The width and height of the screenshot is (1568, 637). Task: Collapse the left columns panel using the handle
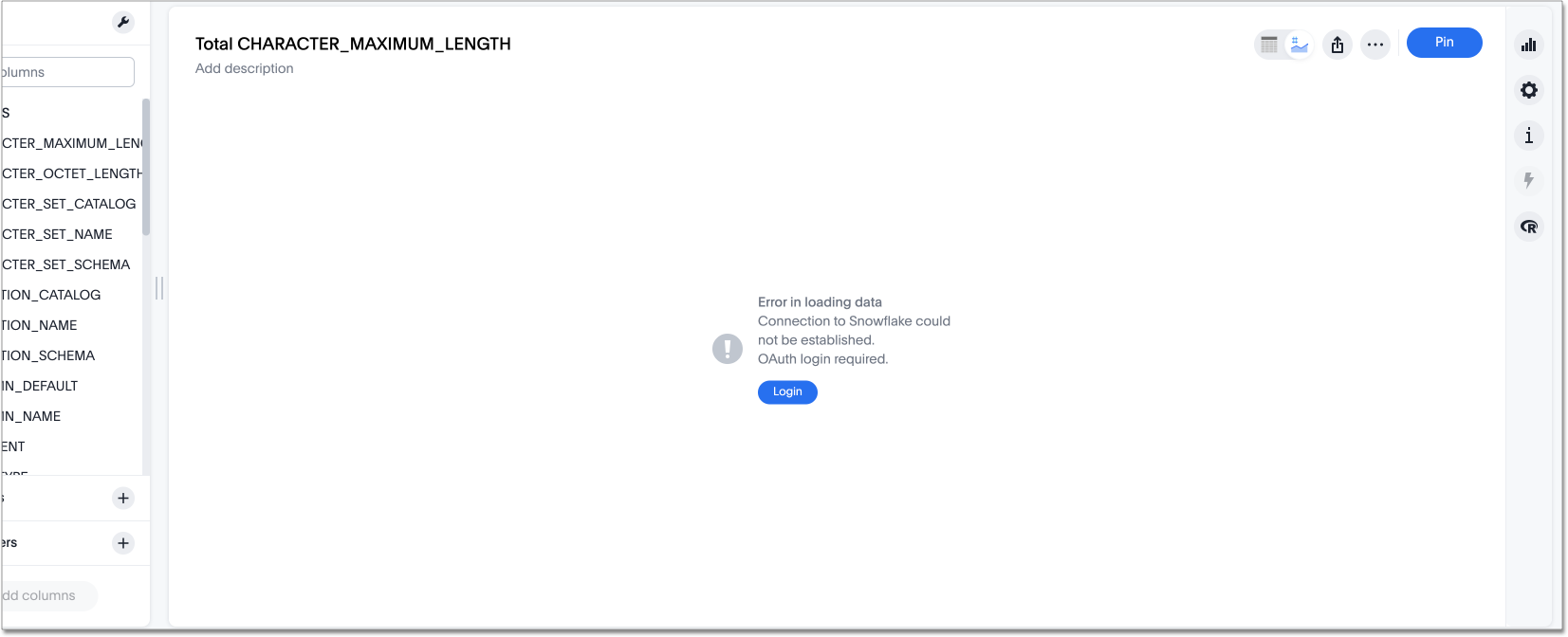(158, 288)
